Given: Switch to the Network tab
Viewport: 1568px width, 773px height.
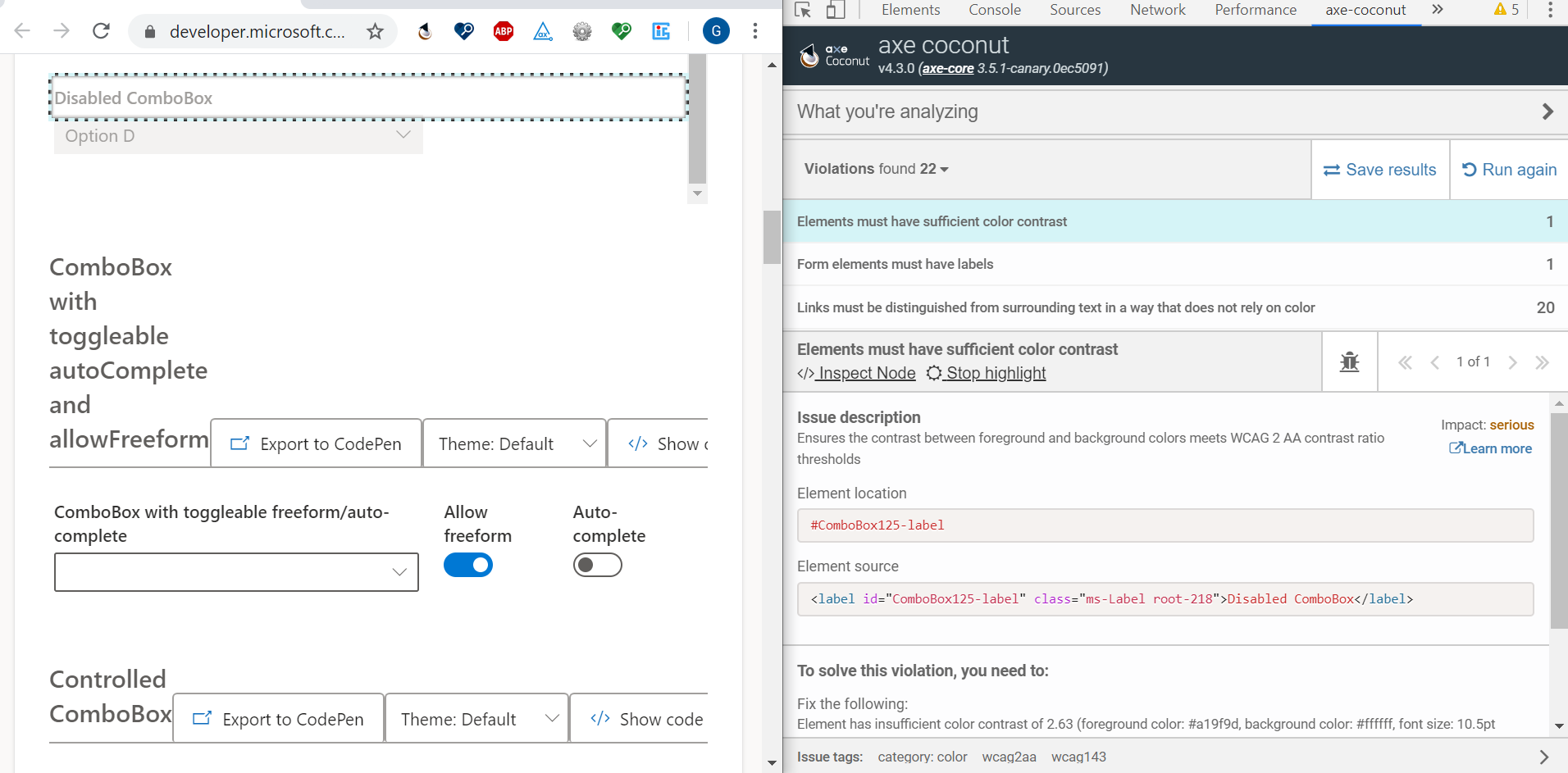Looking at the screenshot, I should point(1157,10).
